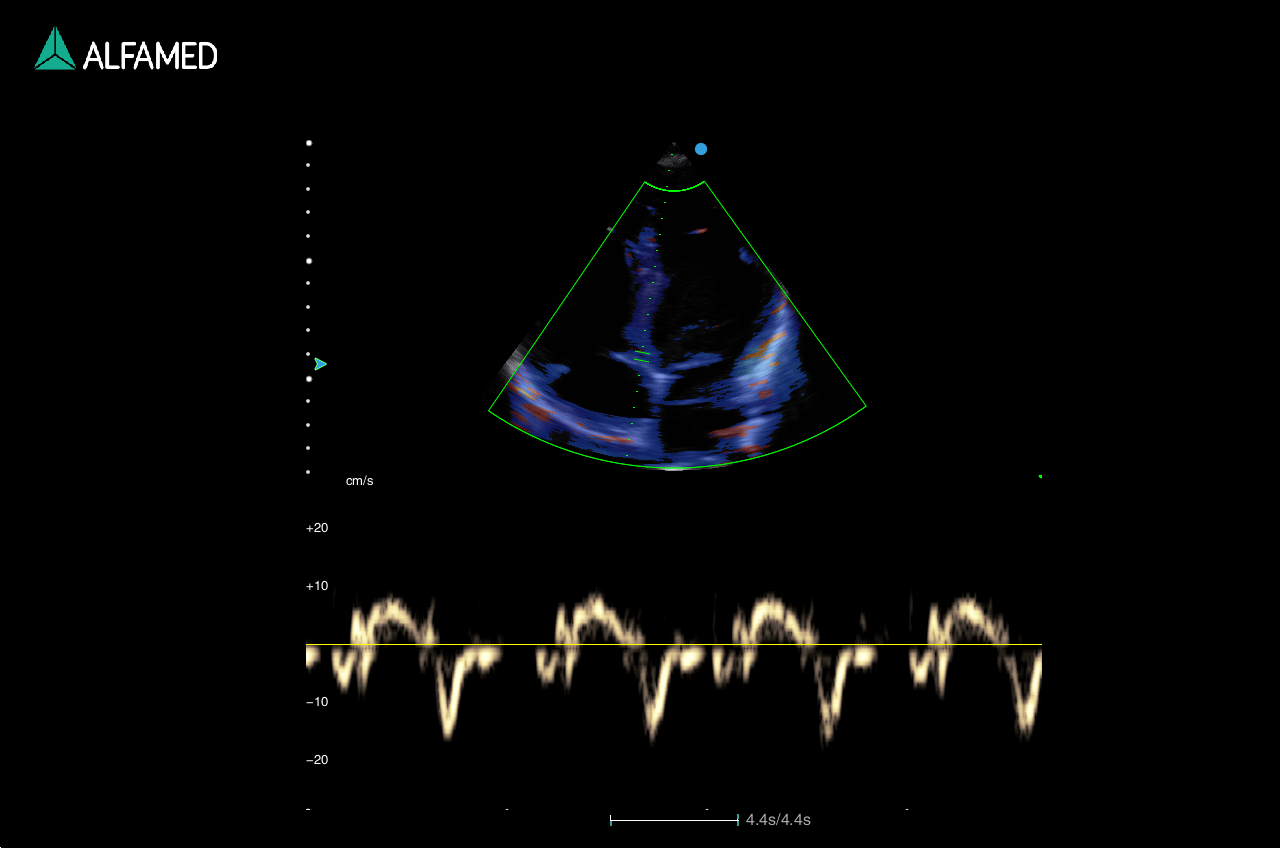Image resolution: width=1280 pixels, height=848 pixels.
Task: Click the 4.4s/4.4s time readout
Action: (x=778, y=820)
